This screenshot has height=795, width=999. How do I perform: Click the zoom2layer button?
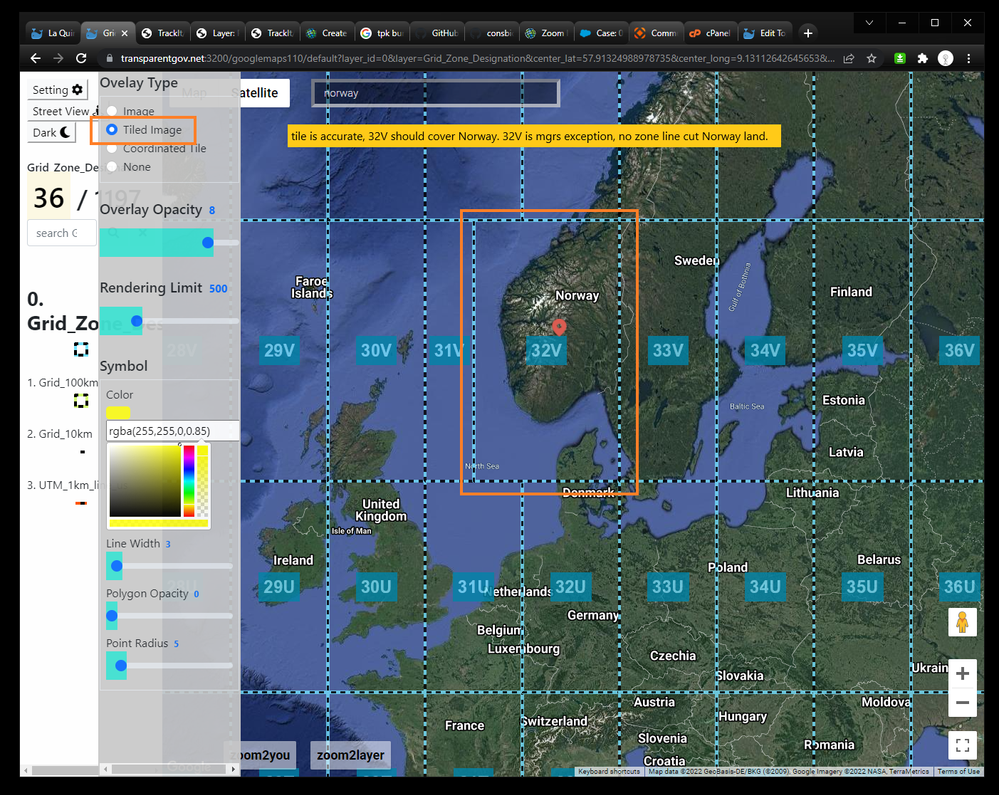click(x=350, y=755)
